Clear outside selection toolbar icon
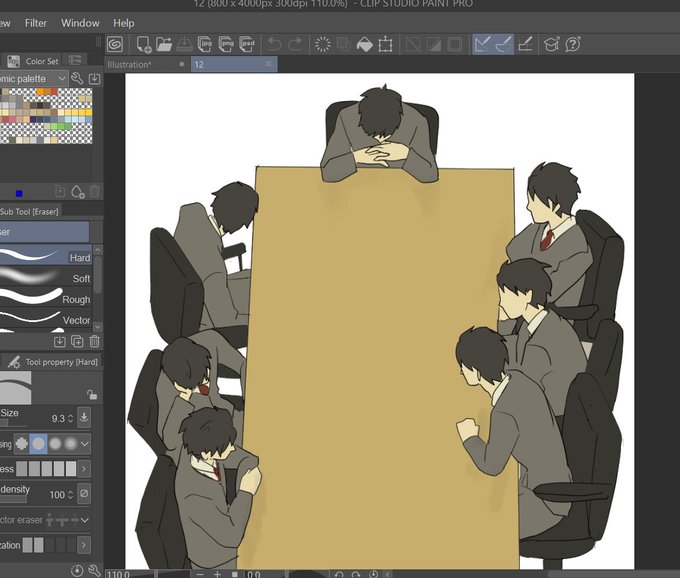The image size is (680, 578). (x=343, y=44)
